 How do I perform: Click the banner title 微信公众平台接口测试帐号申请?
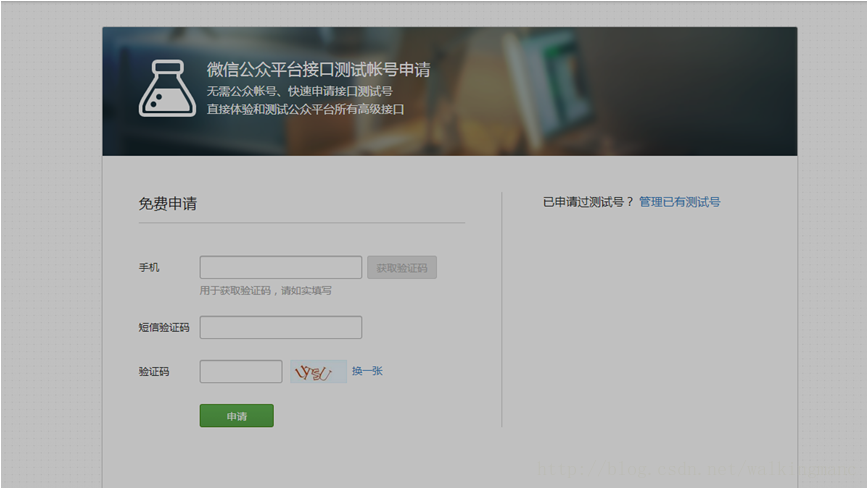click(x=318, y=70)
